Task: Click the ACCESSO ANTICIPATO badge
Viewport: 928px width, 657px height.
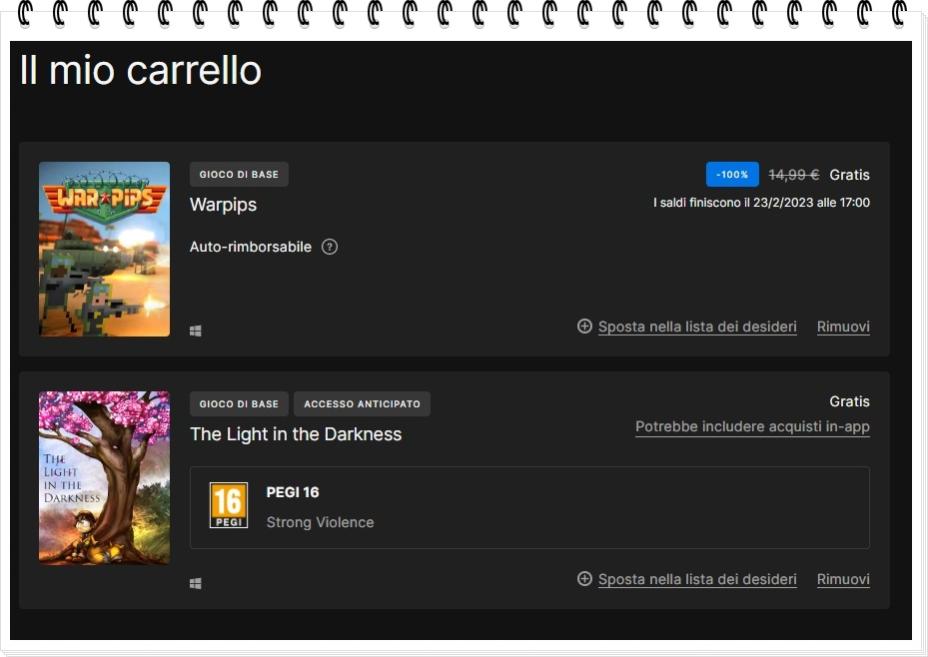Action: (361, 404)
